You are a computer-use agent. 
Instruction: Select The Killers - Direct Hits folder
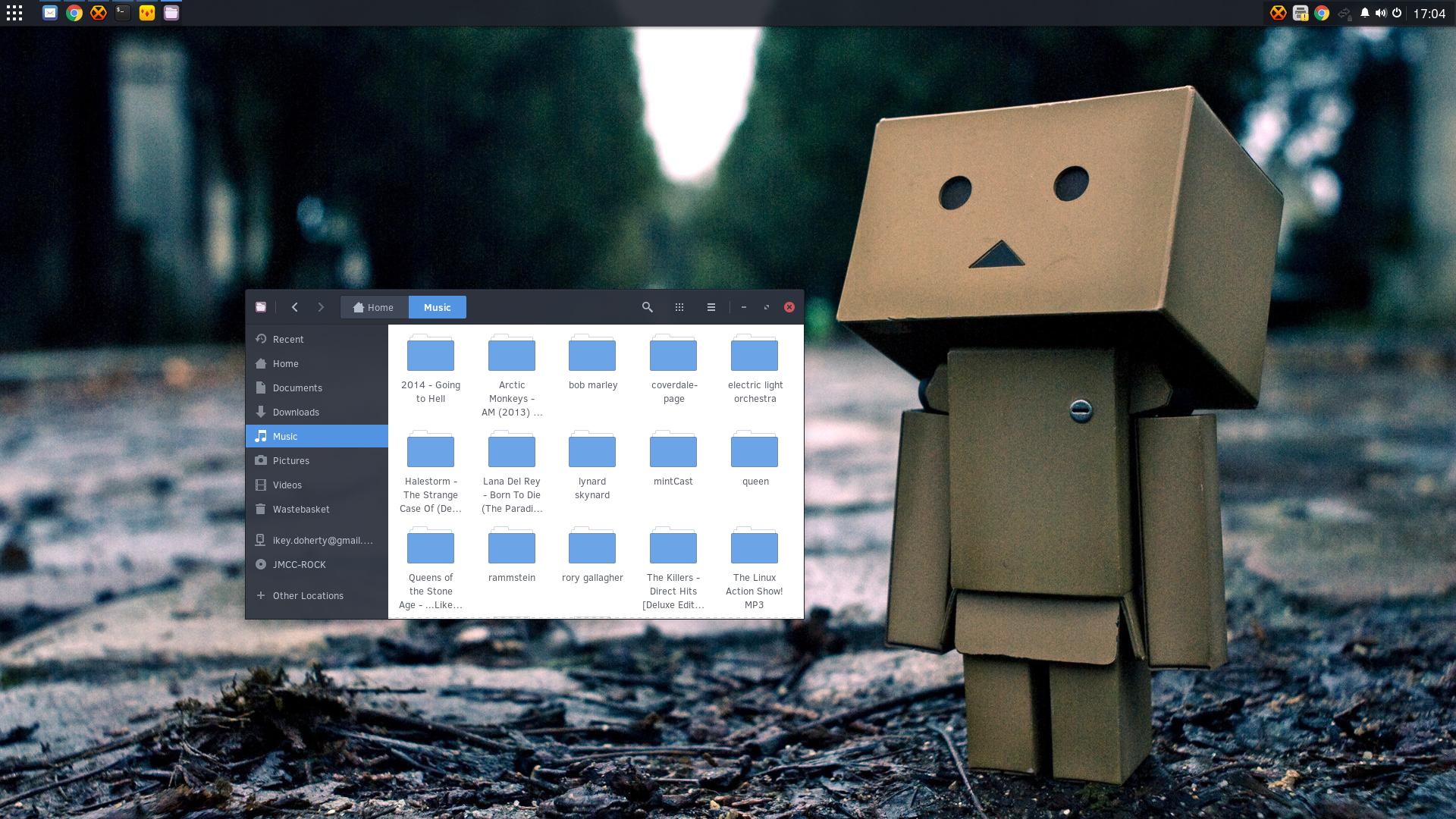pyautogui.click(x=673, y=569)
